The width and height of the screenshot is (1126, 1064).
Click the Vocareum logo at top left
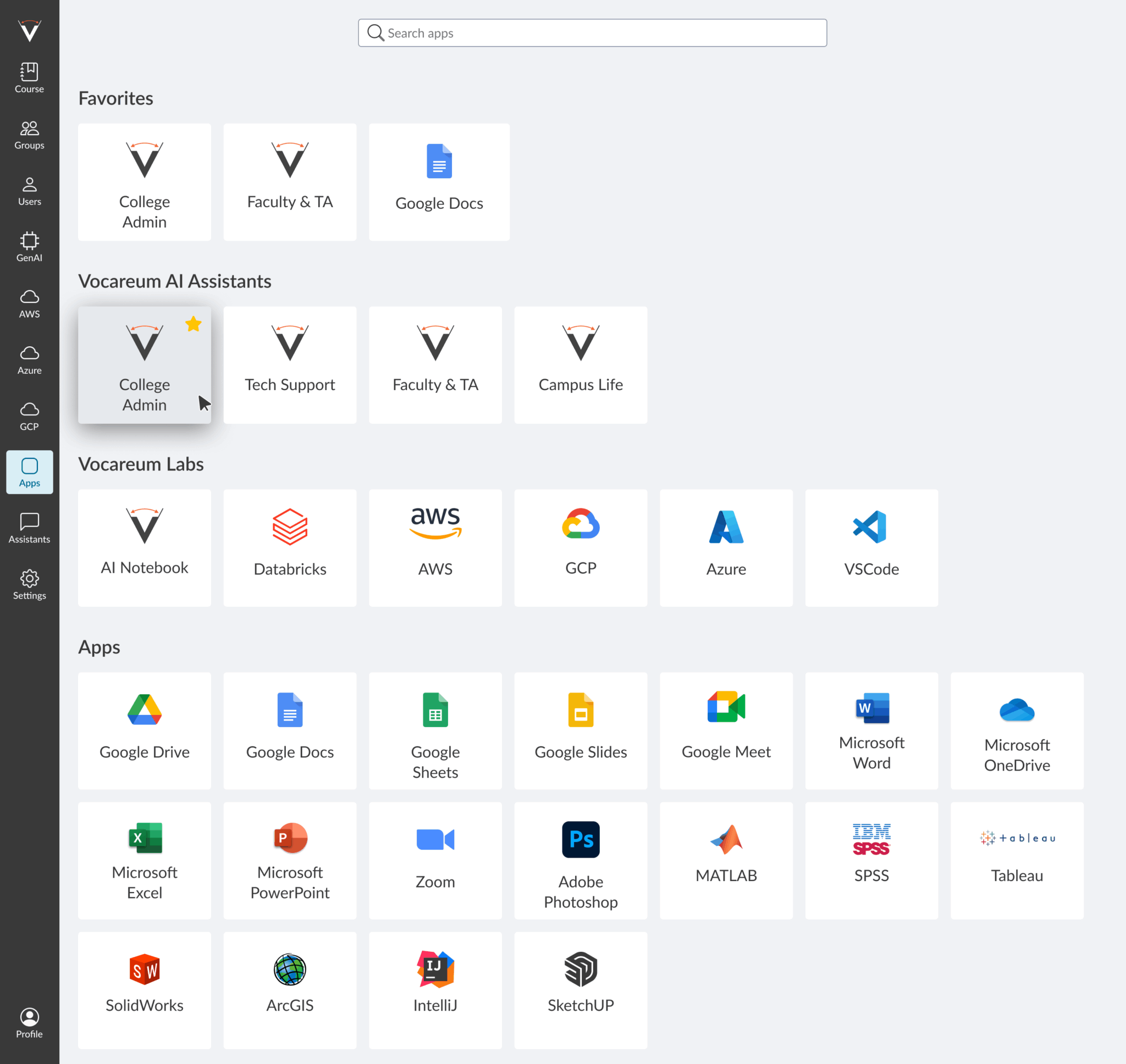point(30,31)
